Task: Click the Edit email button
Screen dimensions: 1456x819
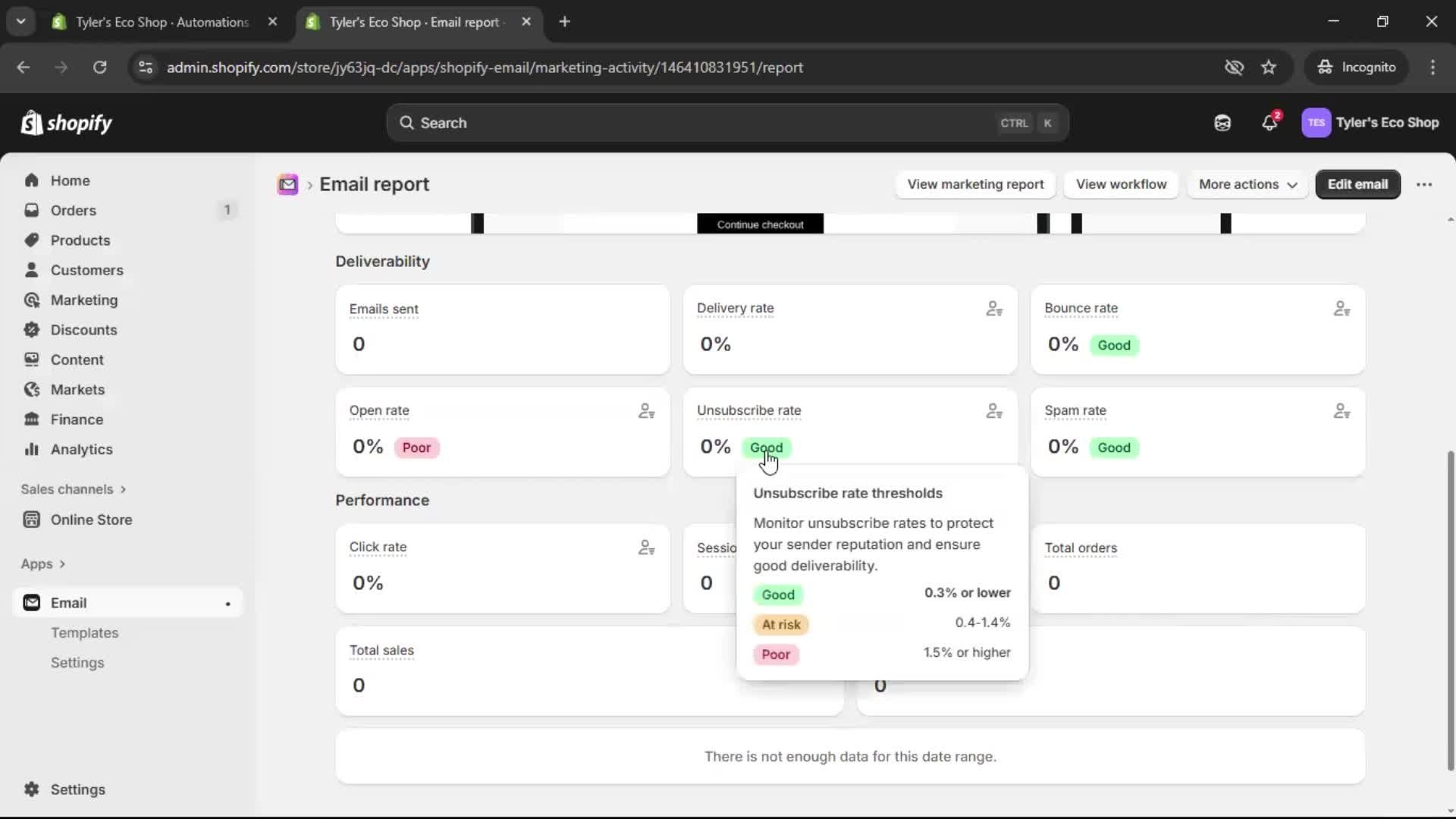Action: (1357, 184)
